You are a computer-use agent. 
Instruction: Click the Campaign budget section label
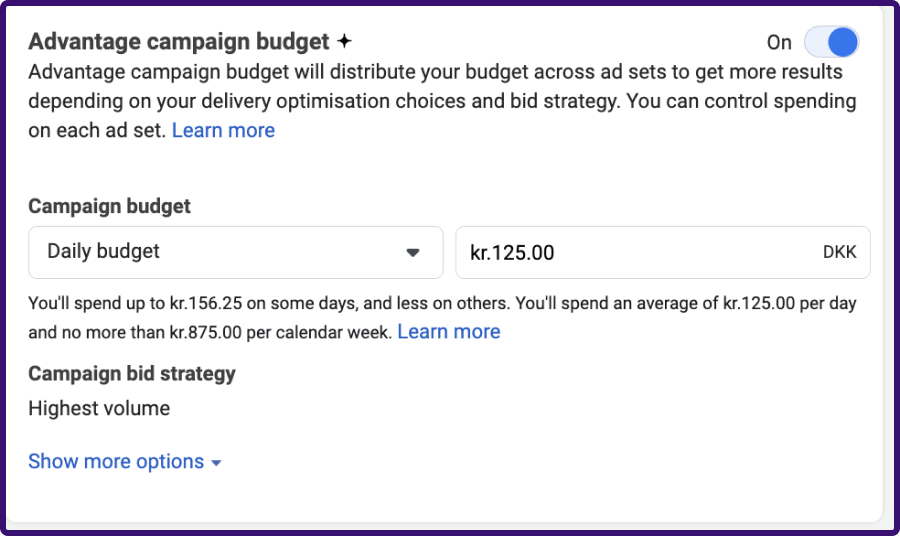click(109, 207)
